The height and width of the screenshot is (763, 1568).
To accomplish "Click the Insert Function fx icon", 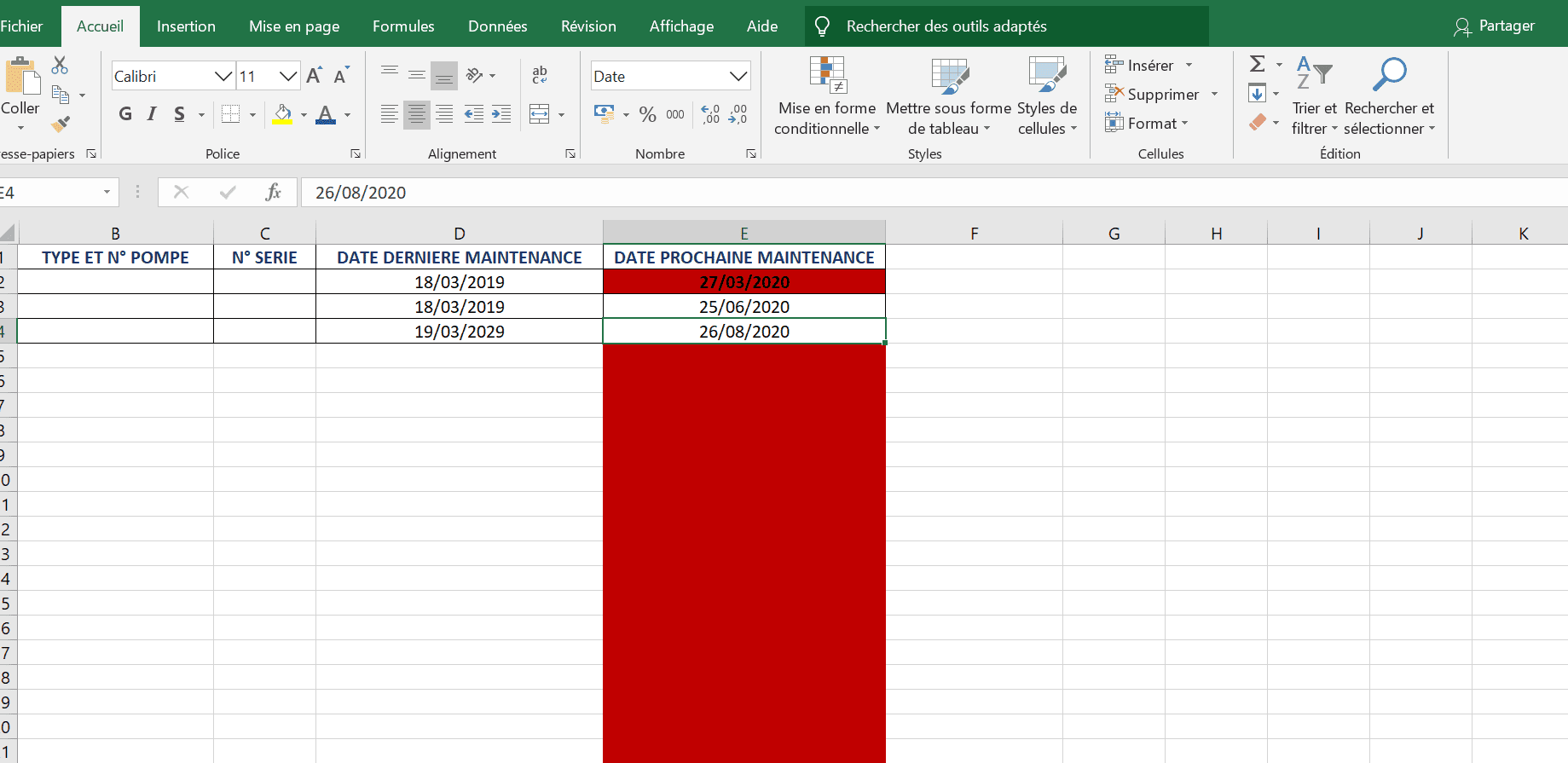I will 273,193.
